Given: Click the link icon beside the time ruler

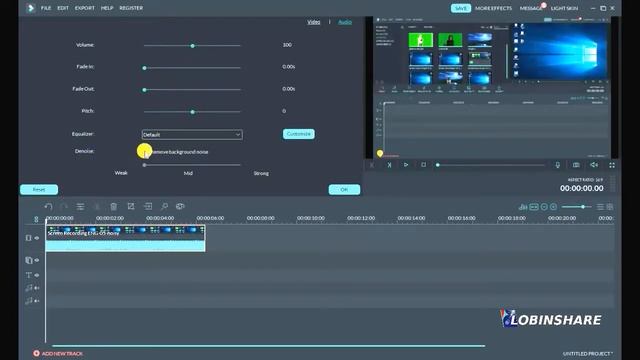Looking at the screenshot, I should click(36, 219).
